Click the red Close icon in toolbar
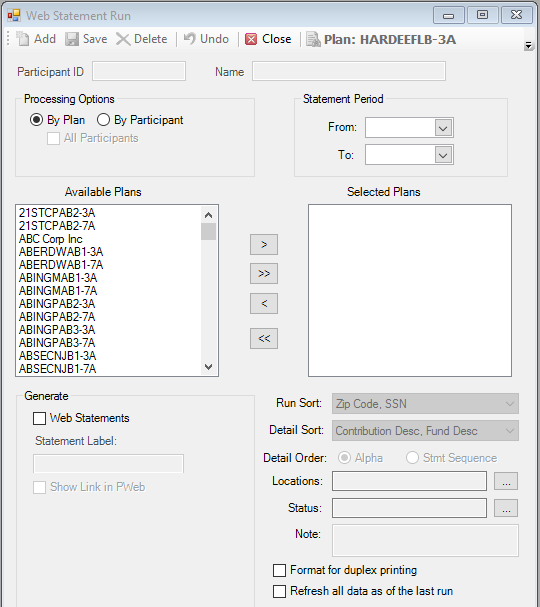The image size is (540, 607). coord(251,39)
